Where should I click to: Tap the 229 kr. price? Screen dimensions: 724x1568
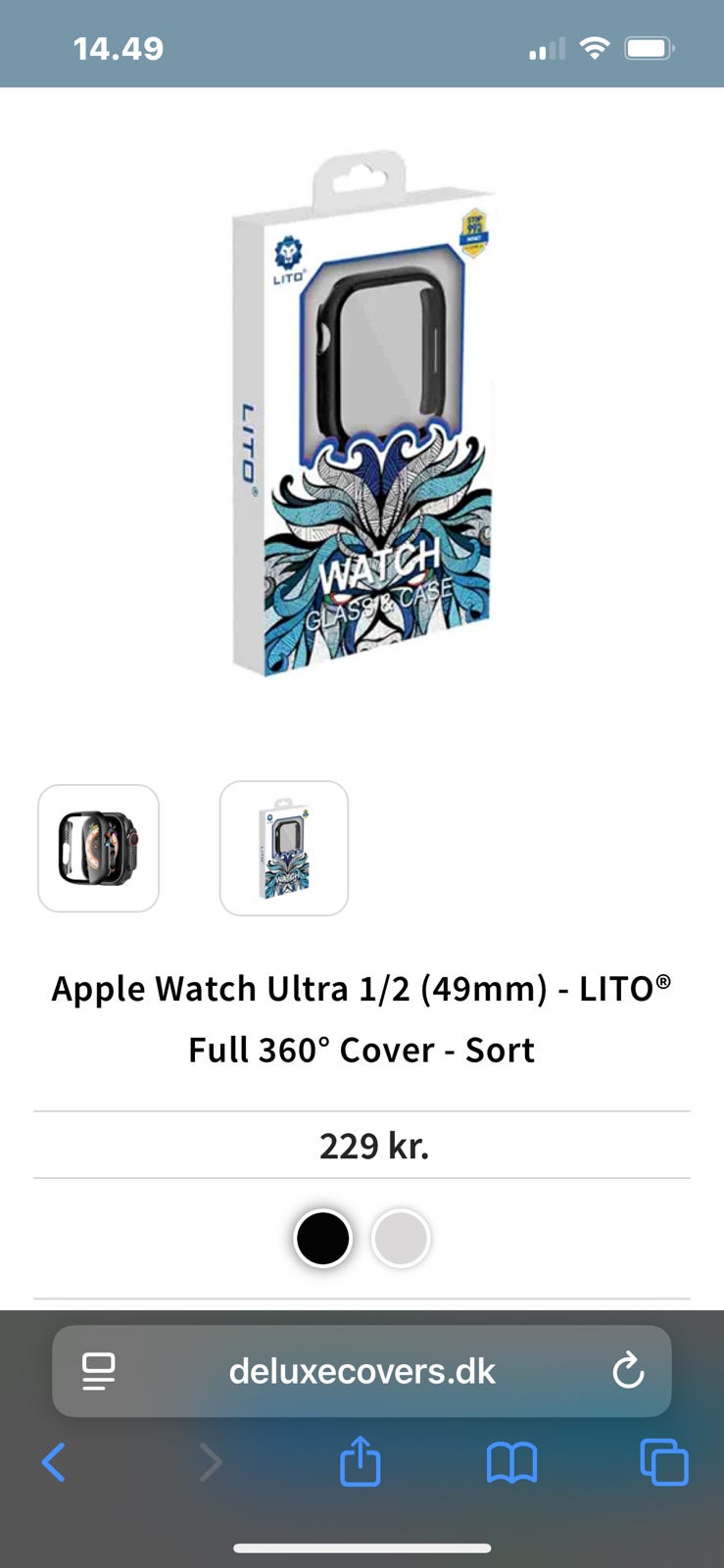pos(374,1146)
